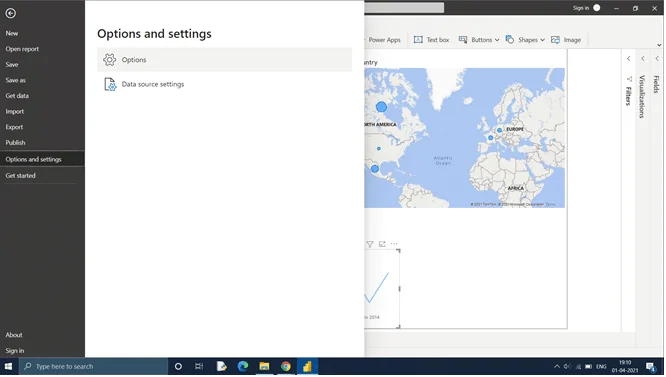This screenshot has height=377, width=666.
Task: Click the Data source settings icon
Action: click(110, 84)
